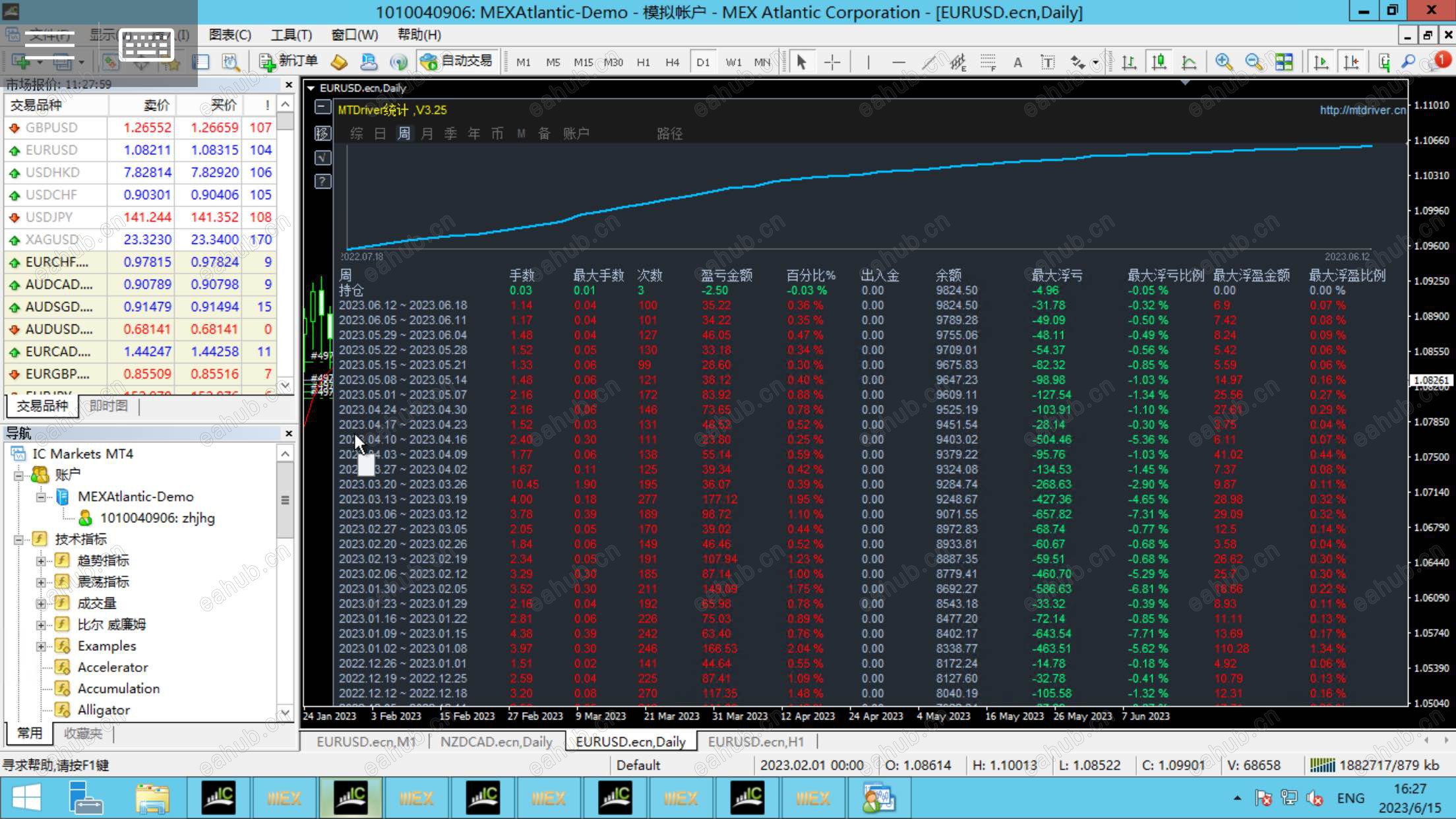Switch to the NZDCAD.ecn,Daily chart tab

click(x=496, y=742)
